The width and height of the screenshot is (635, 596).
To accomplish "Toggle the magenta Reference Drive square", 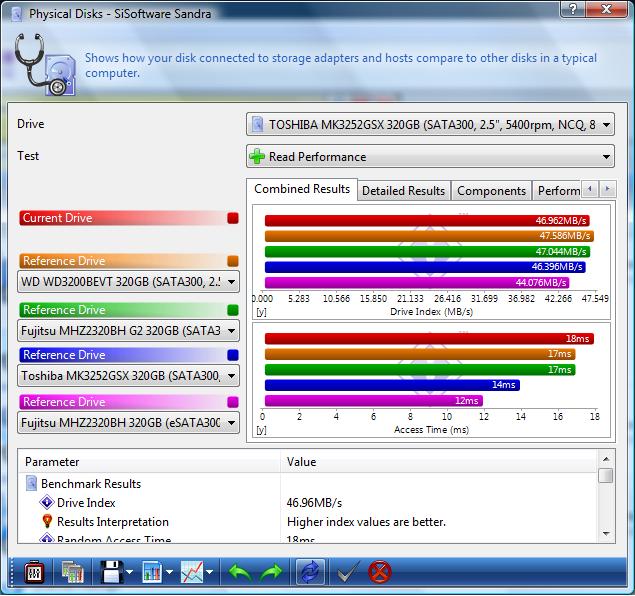I will tap(233, 402).
